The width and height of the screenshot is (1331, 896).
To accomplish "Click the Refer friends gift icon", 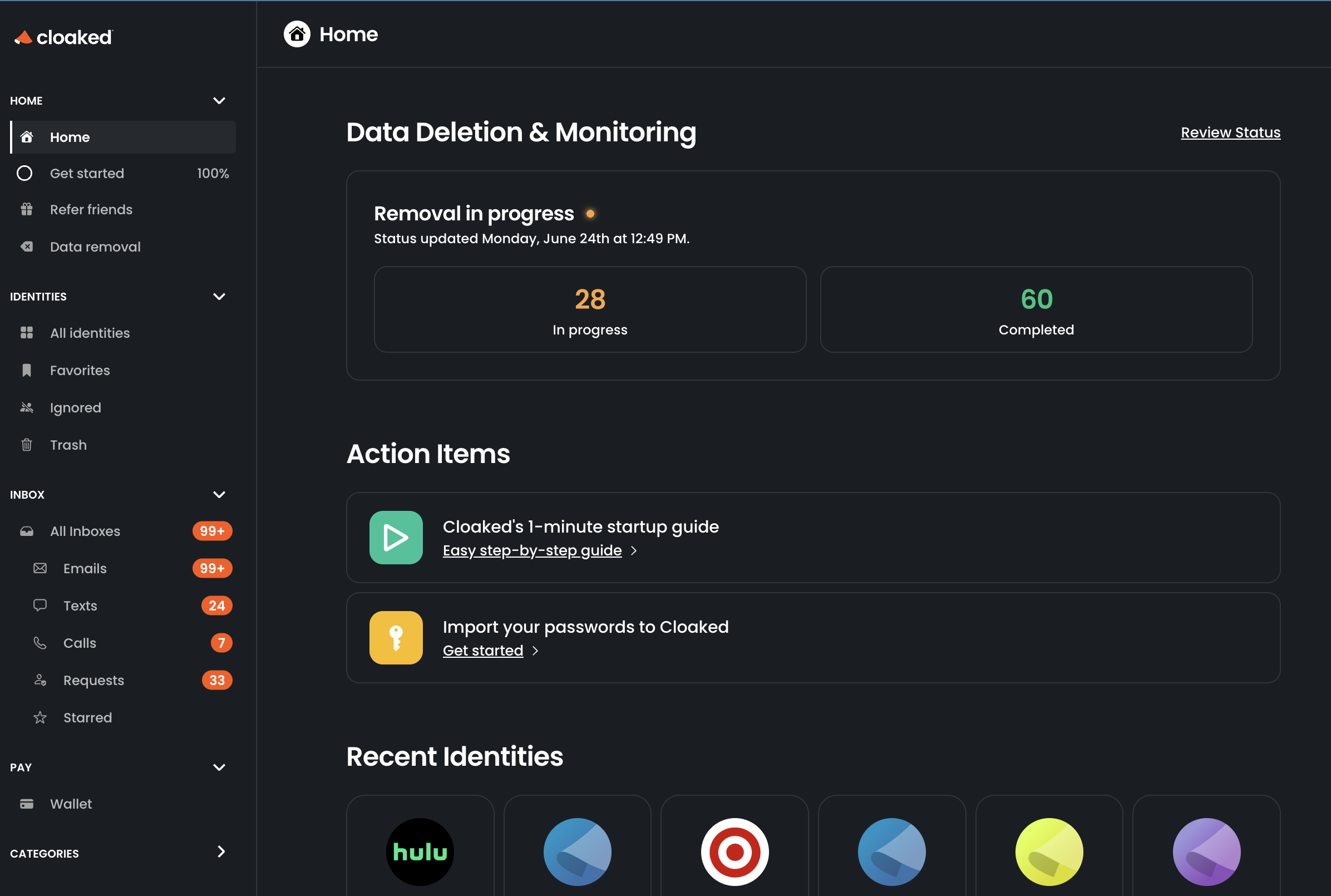I will click(x=26, y=209).
